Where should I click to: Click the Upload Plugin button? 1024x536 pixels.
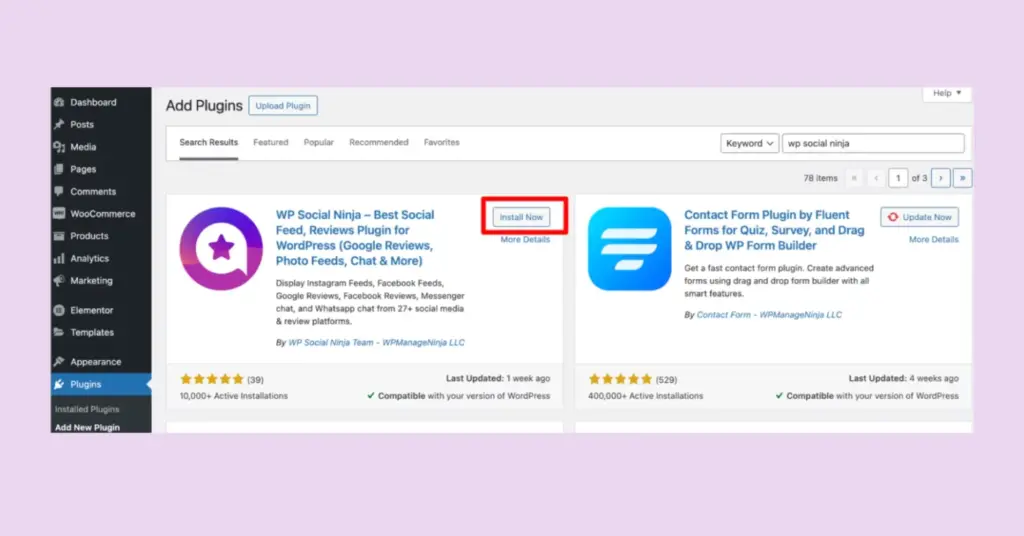pyautogui.click(x=283, y=105)
